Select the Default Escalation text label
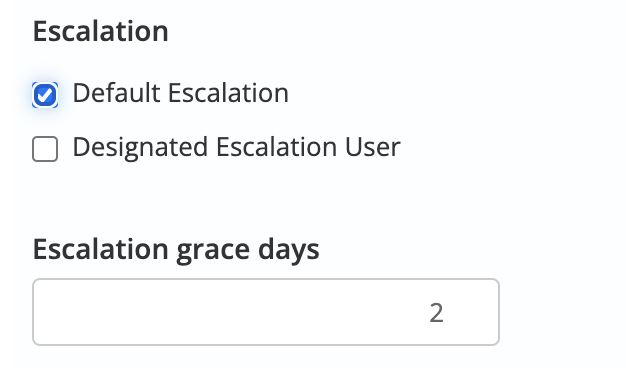This screenshot has width=626, height=368. [x=180, y=93]
